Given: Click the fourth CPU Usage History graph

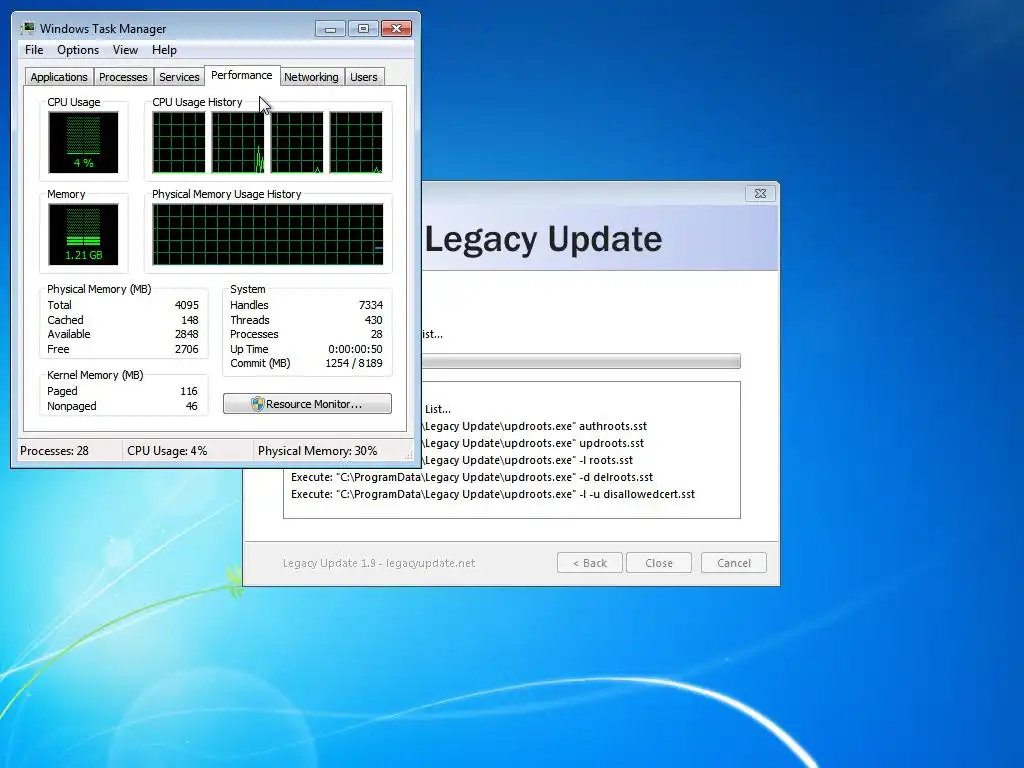Looking at the screenshot, I should pos(356,142).
